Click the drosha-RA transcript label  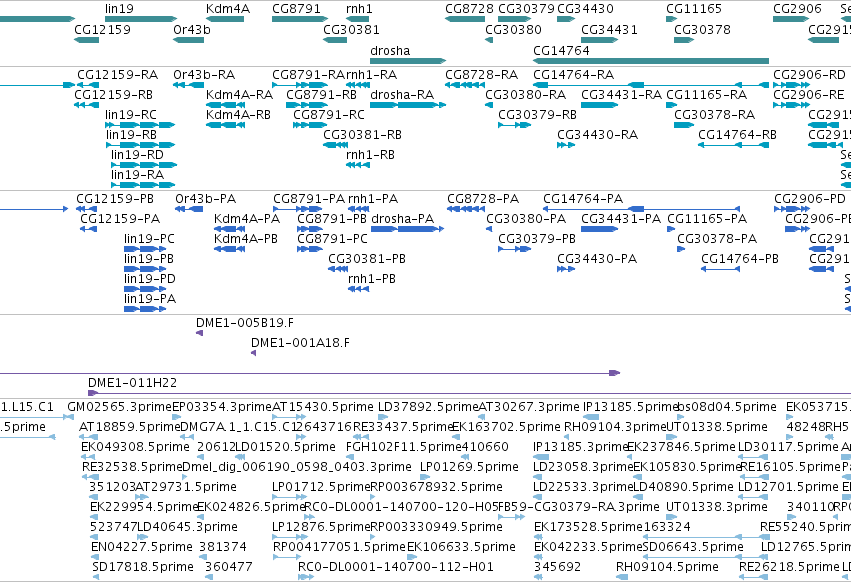coord(402,94)
